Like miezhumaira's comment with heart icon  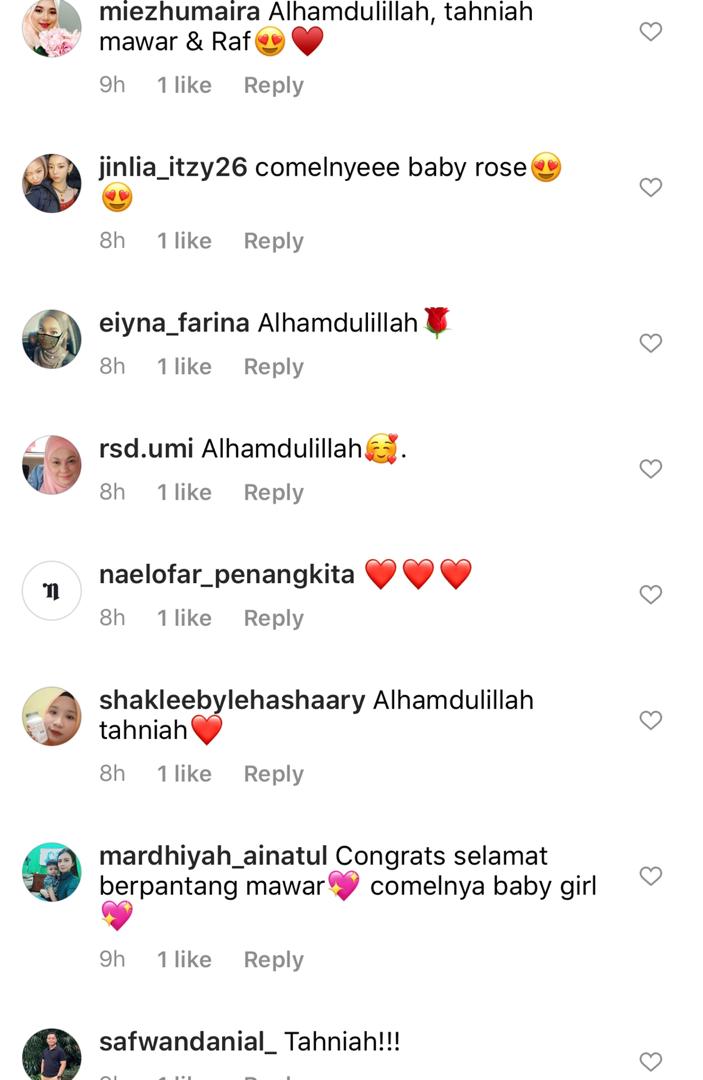[x=651, y=32]
